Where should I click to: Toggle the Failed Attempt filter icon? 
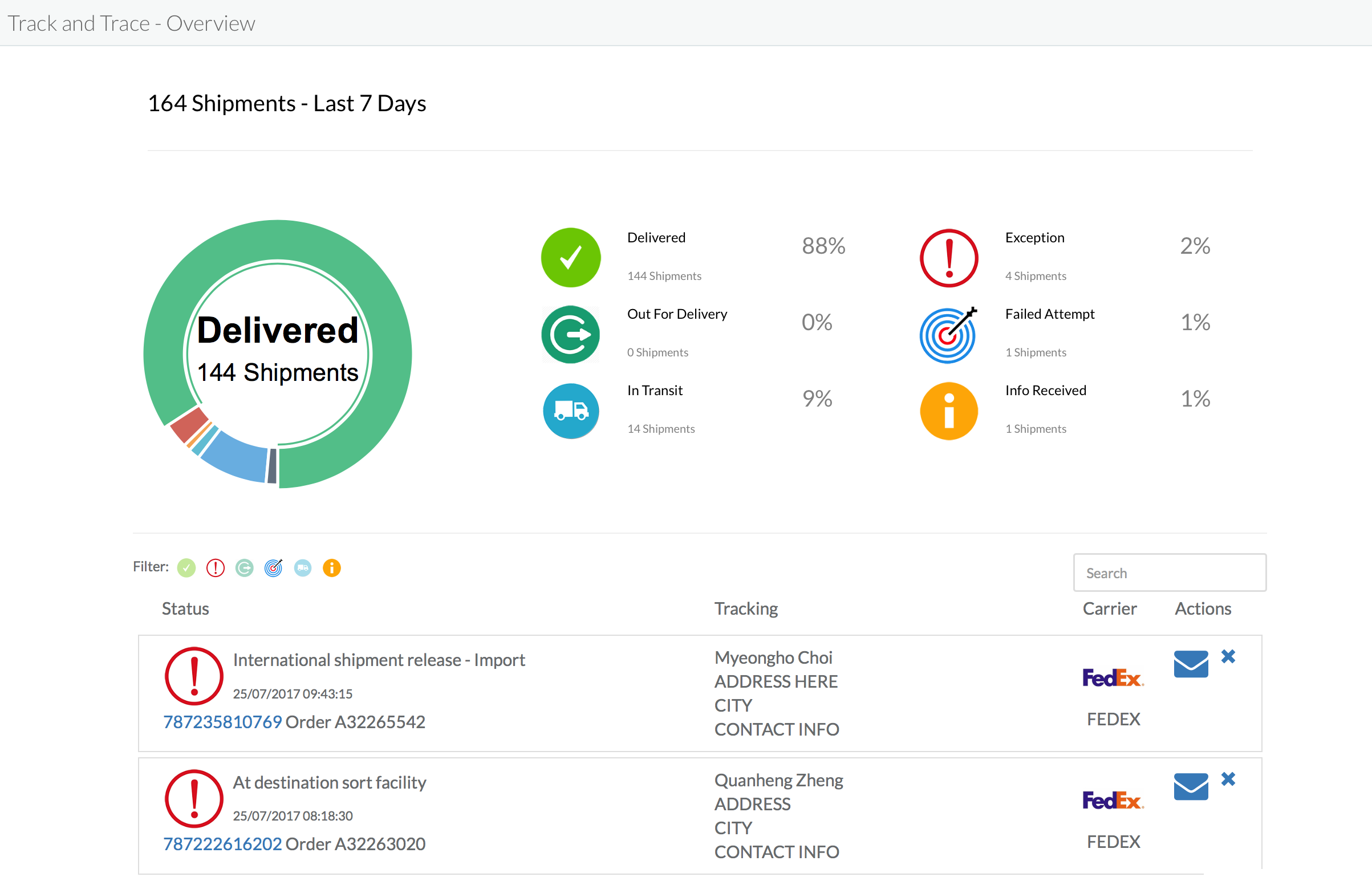point(274,568)
